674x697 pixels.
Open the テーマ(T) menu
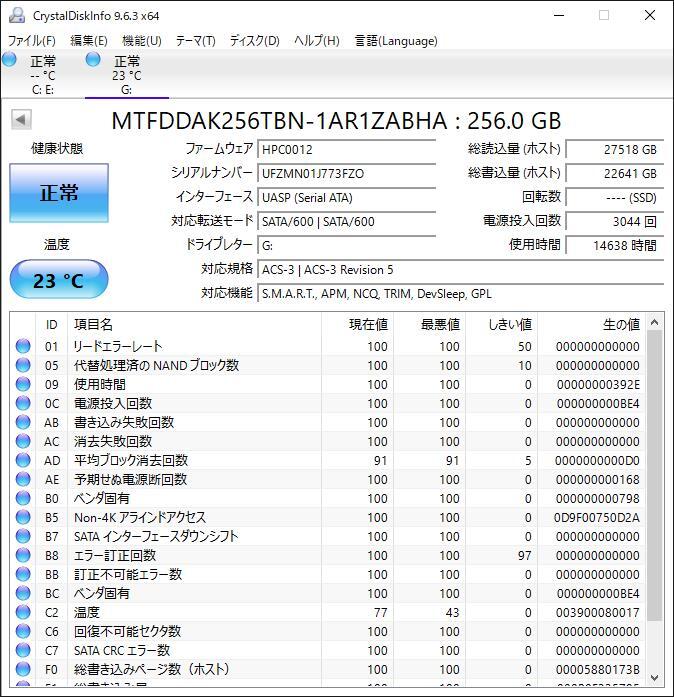196,41
